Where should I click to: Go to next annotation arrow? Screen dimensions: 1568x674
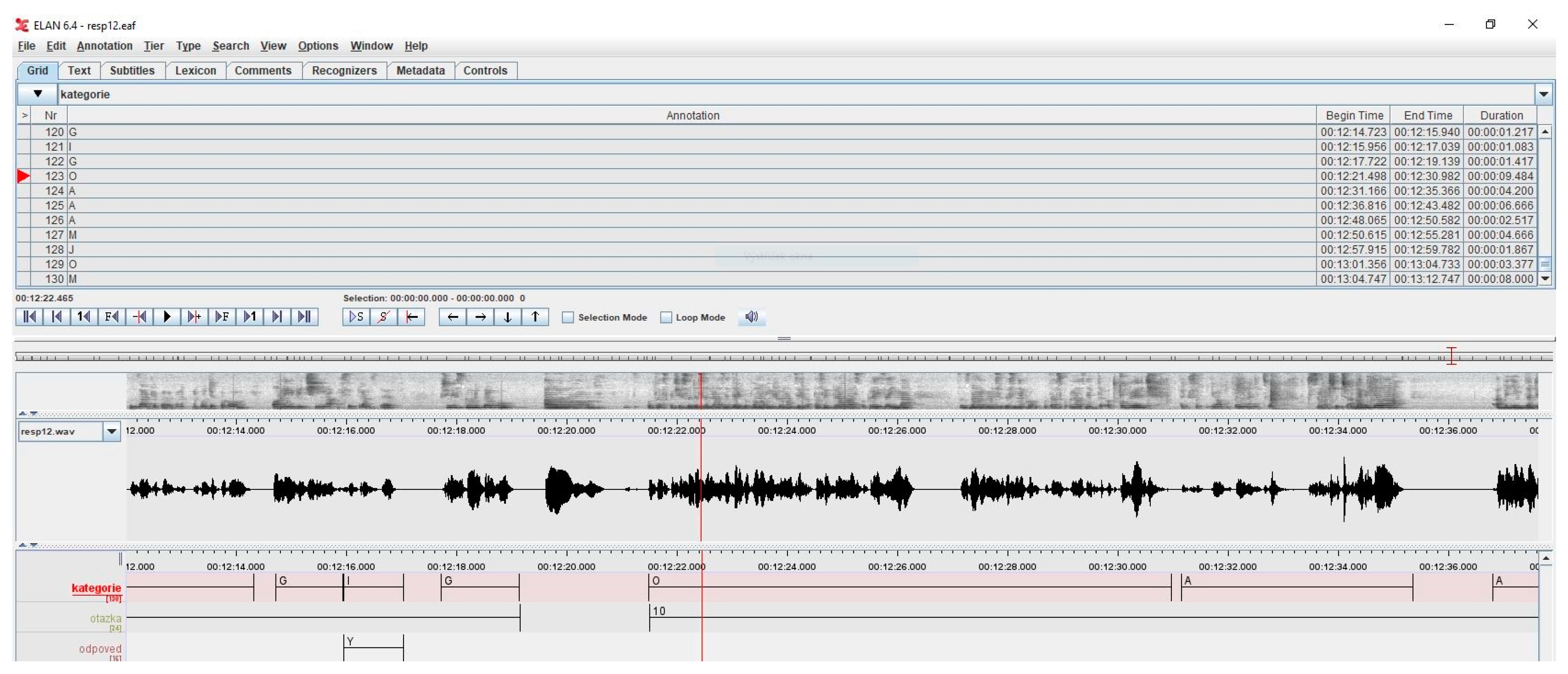point(480,316)
